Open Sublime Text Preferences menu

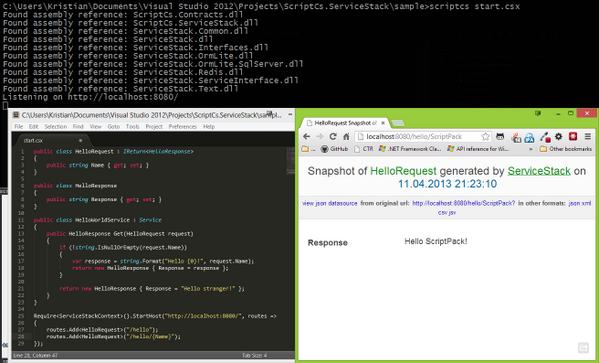click(x=183, y=126)
